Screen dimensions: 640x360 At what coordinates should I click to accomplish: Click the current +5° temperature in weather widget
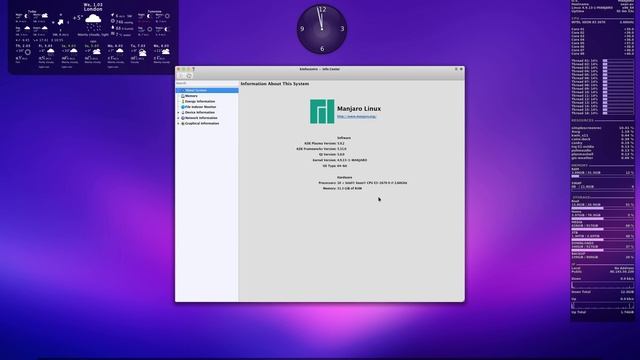[78, 18]
